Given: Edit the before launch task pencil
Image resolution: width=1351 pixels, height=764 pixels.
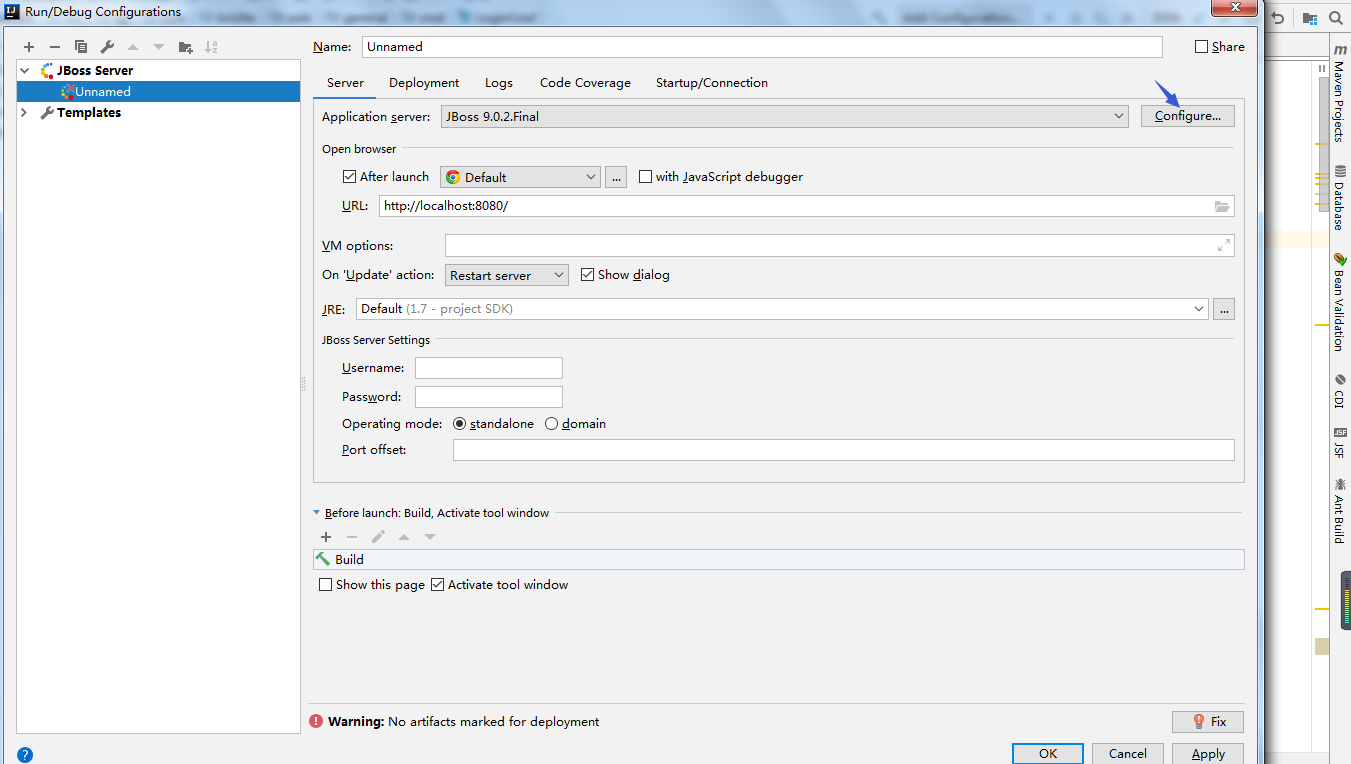Looking at the screenshot, I should tap(378, 537).
